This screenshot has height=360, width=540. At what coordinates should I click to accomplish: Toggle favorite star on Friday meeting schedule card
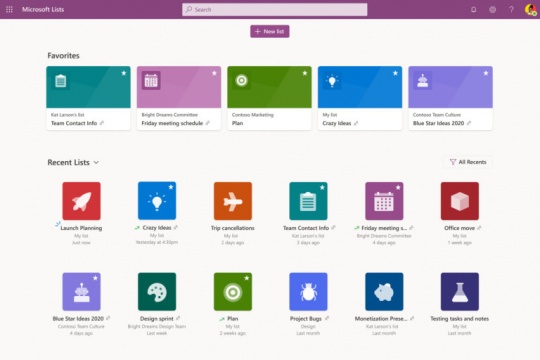pyautogui.click(x=214, y=73)
